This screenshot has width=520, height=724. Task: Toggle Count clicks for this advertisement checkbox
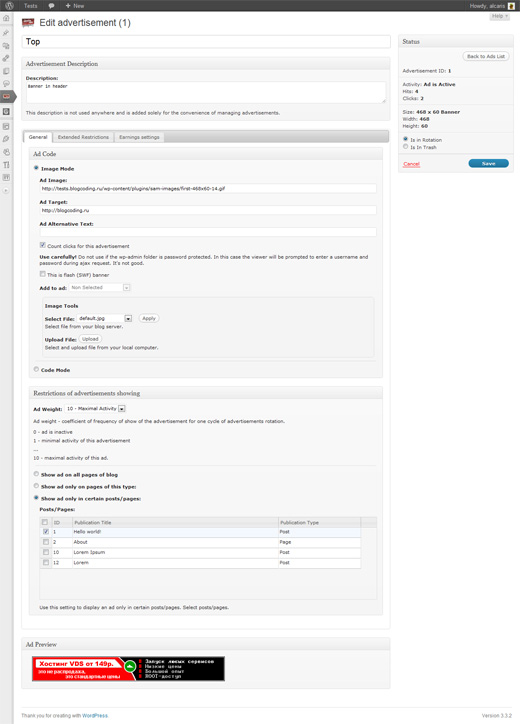pyautogui.click(x=42, y=245)
